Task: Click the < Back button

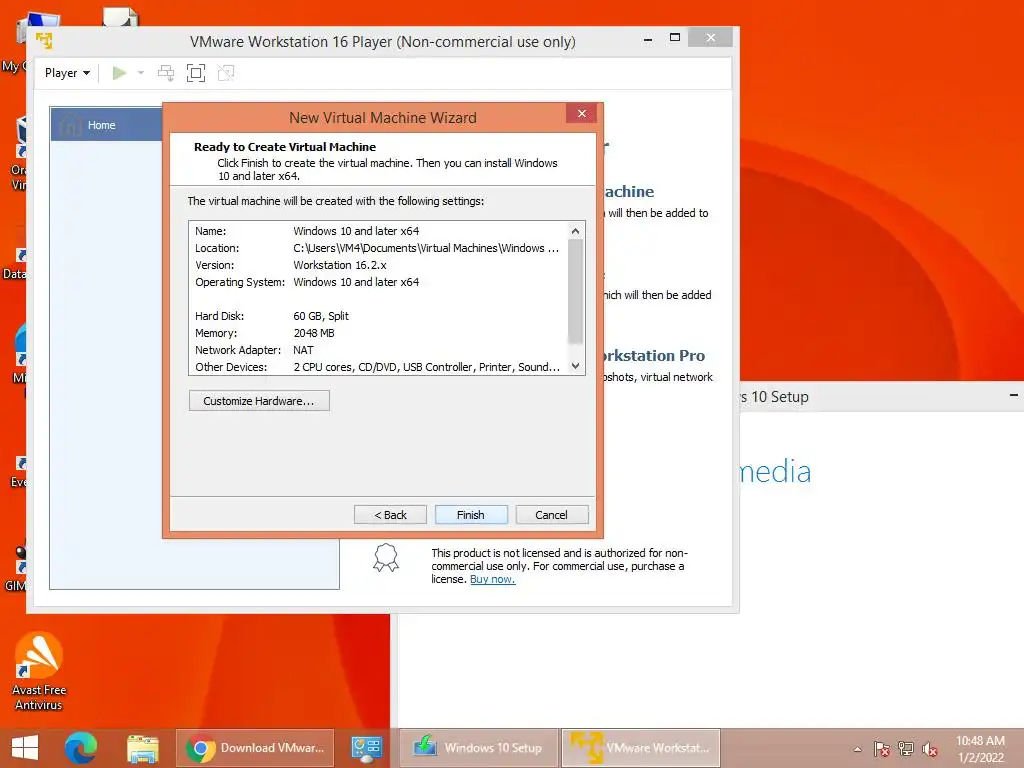Action: [391, 515]
